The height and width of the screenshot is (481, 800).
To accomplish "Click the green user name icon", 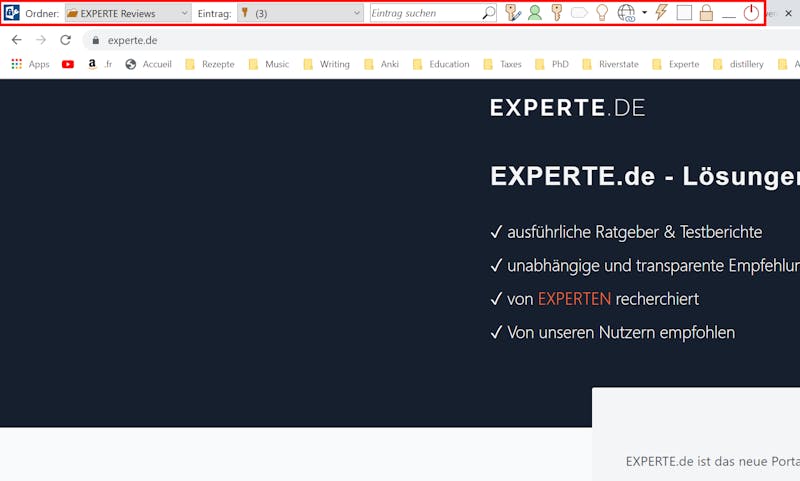I will 535,13.
